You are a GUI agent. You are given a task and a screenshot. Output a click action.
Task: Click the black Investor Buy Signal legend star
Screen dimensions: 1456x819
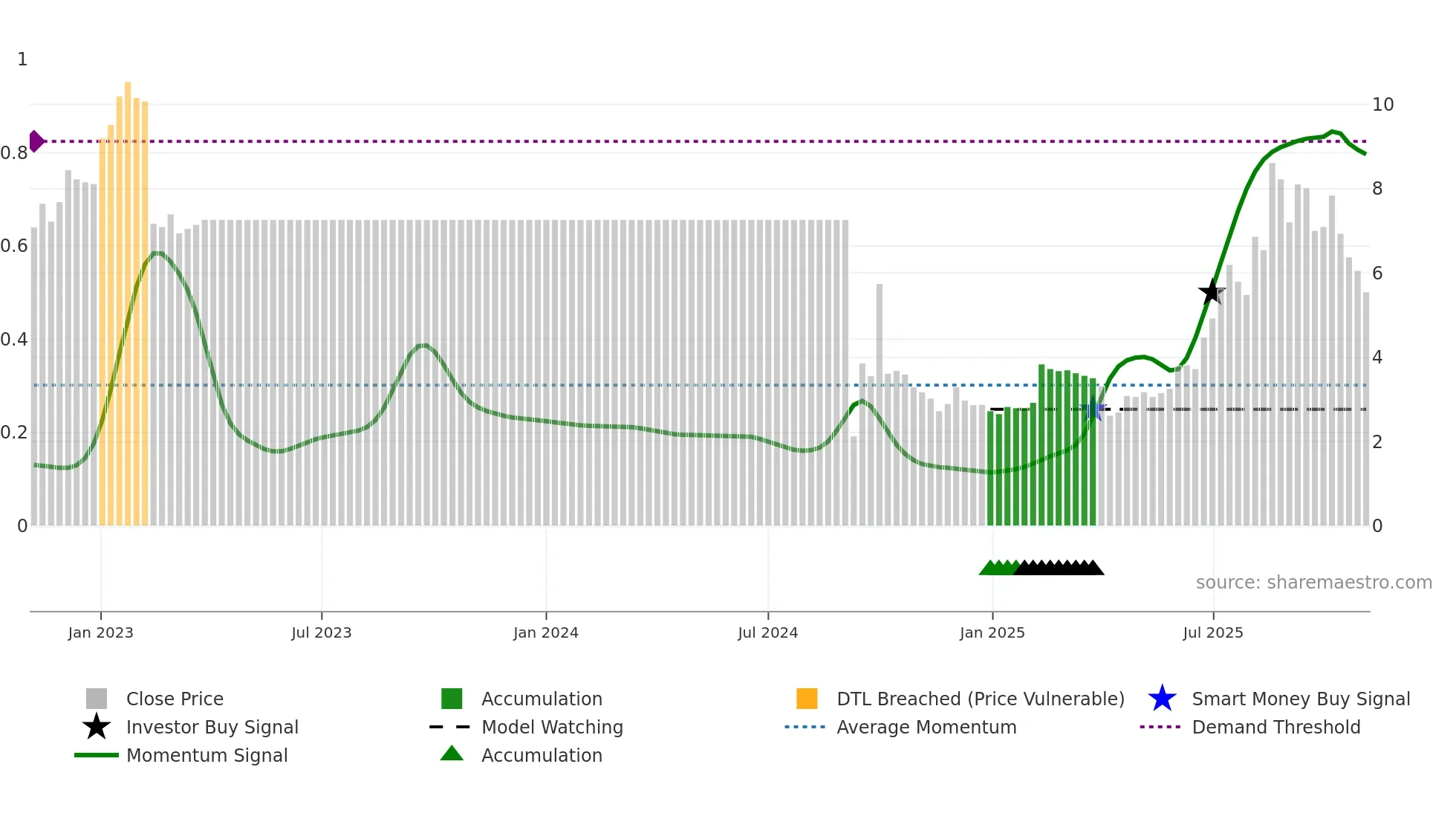pos(97,727)
